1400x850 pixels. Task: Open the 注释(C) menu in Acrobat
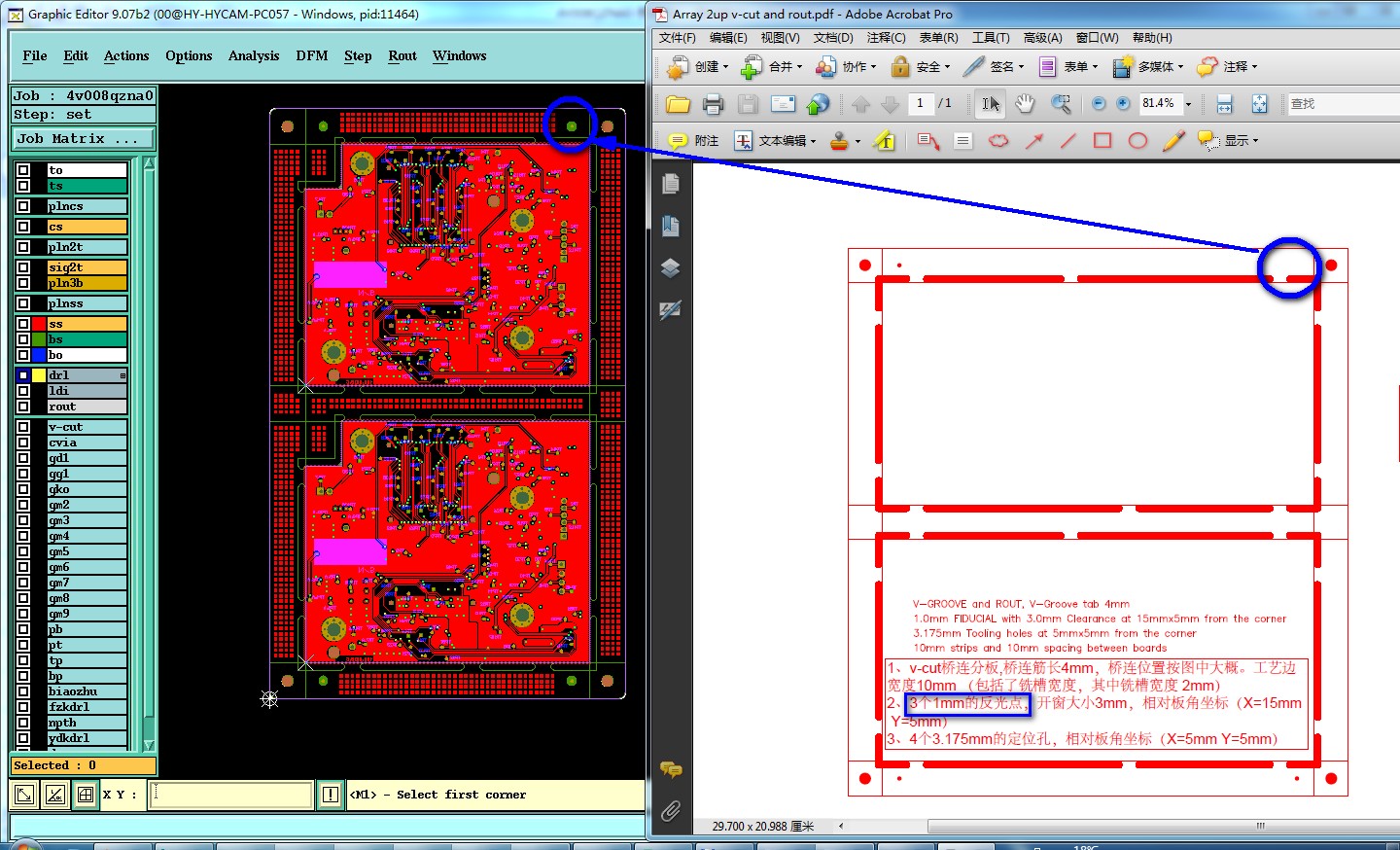coord(886,38)
